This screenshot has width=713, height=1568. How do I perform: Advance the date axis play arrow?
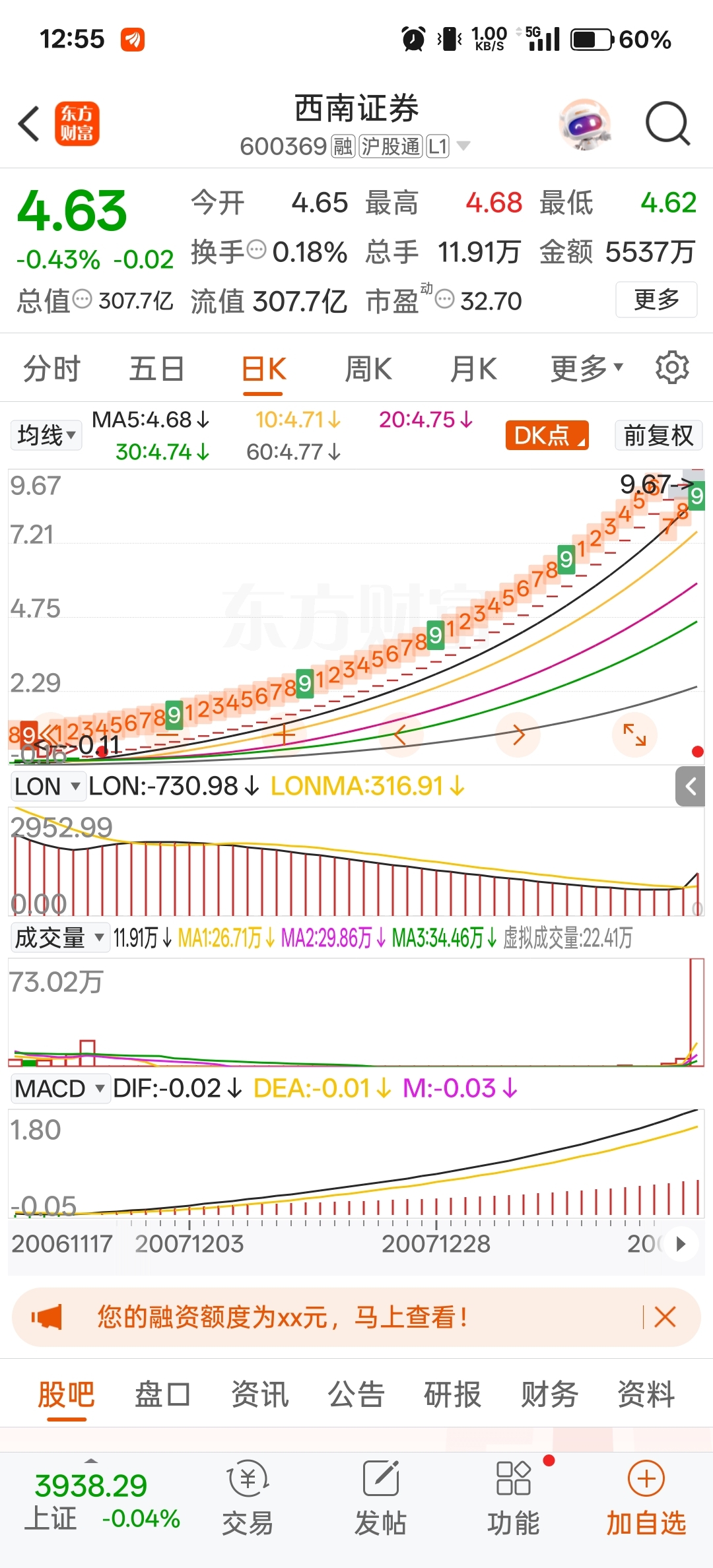(681, 1244)
